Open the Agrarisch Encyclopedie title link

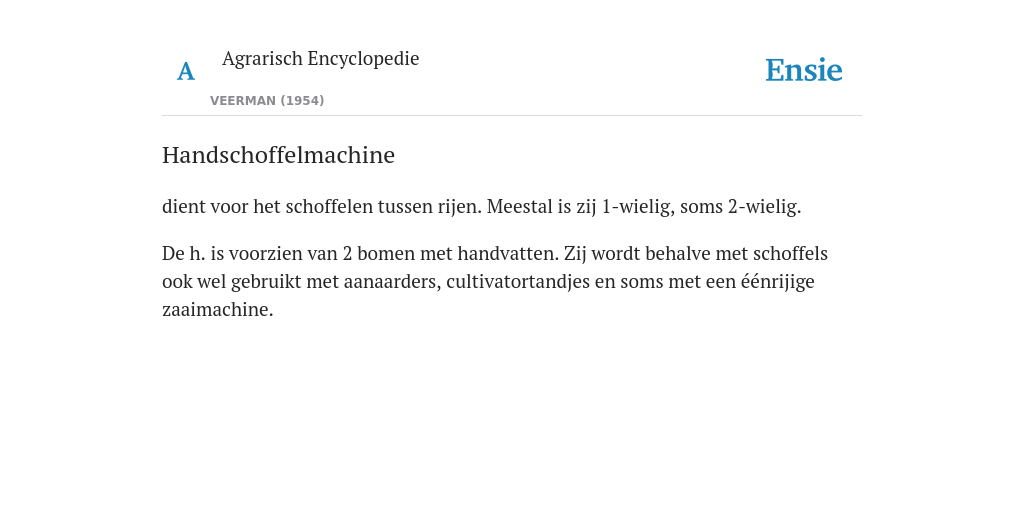pyautogui.click(x=320, y=58)
